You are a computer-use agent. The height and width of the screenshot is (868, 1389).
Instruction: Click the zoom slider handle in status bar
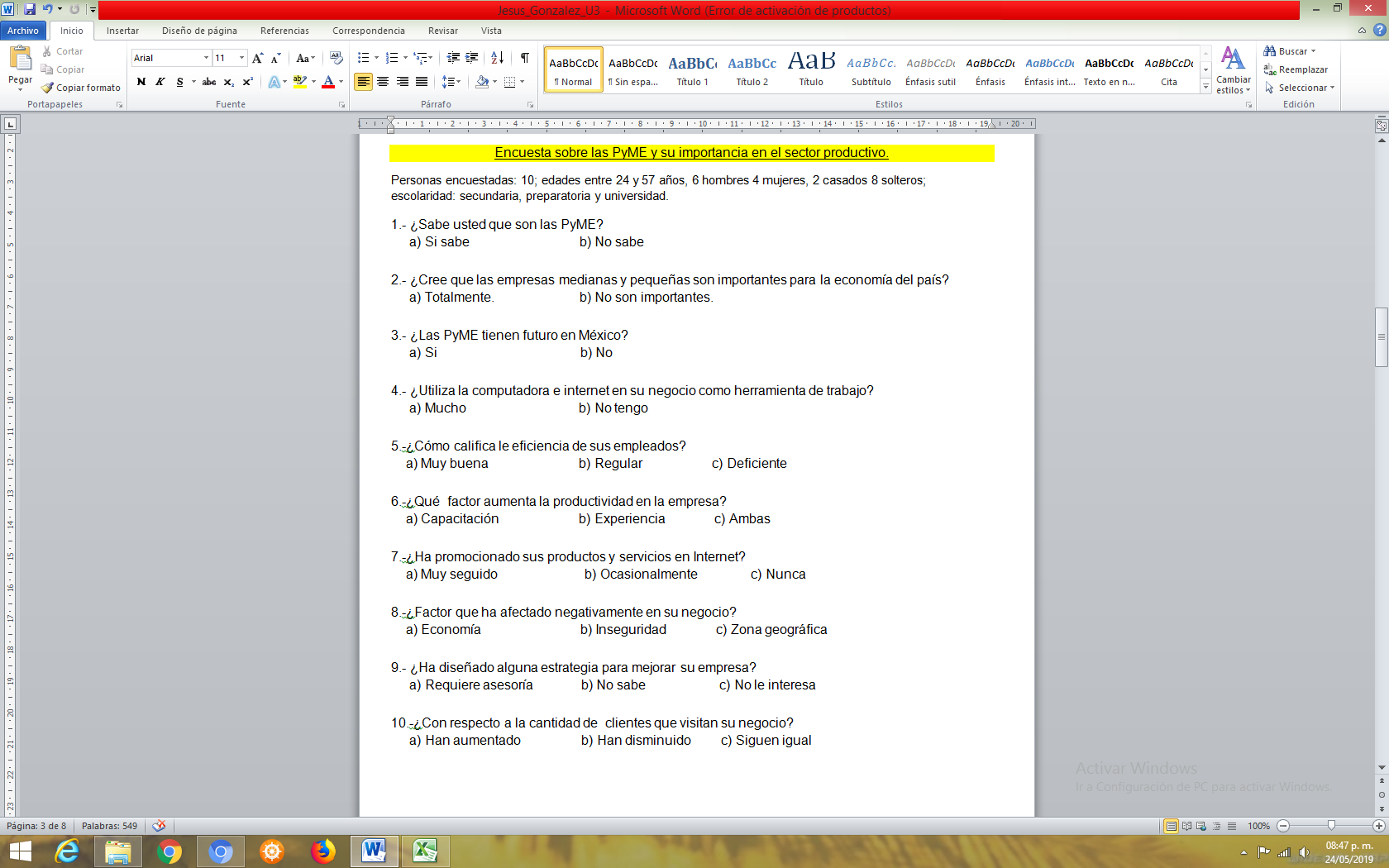1331,825
